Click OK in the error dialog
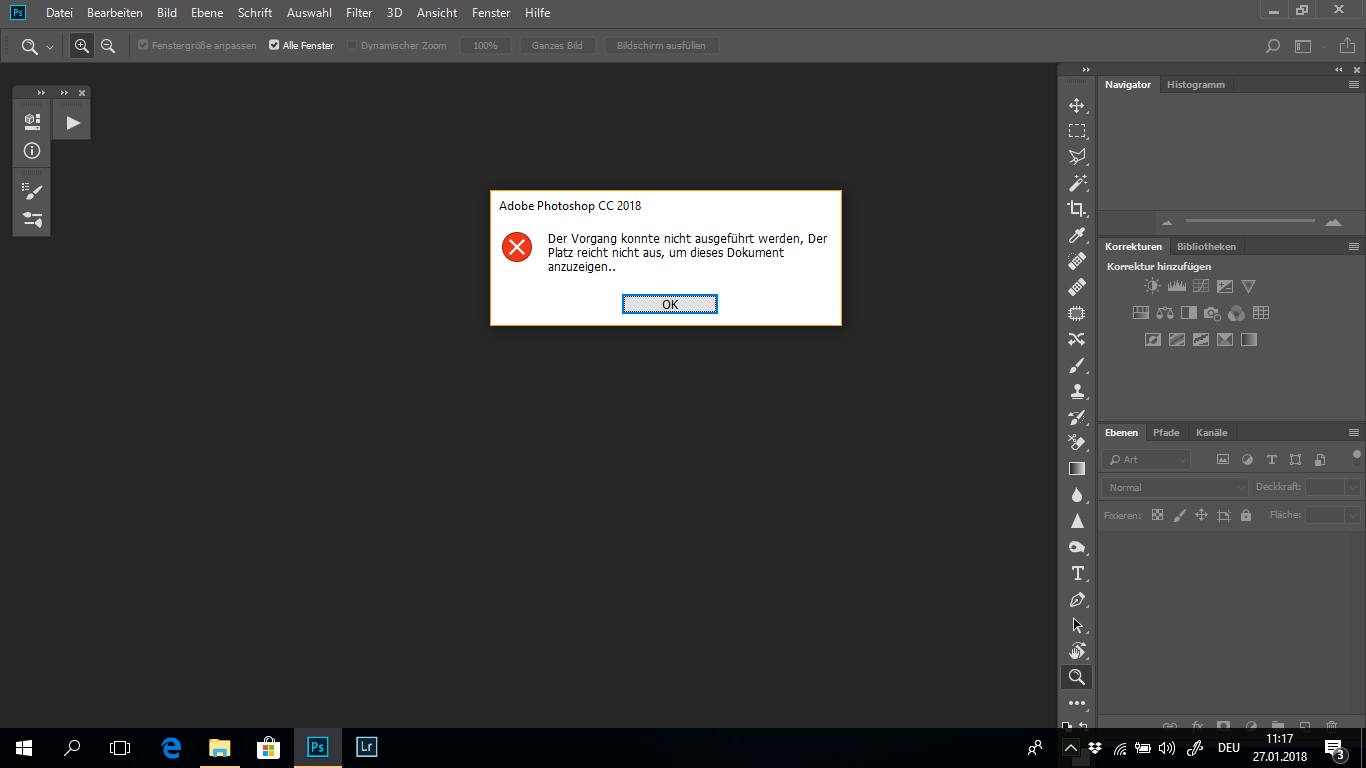 pyautogui.click(x=670, y=304)
